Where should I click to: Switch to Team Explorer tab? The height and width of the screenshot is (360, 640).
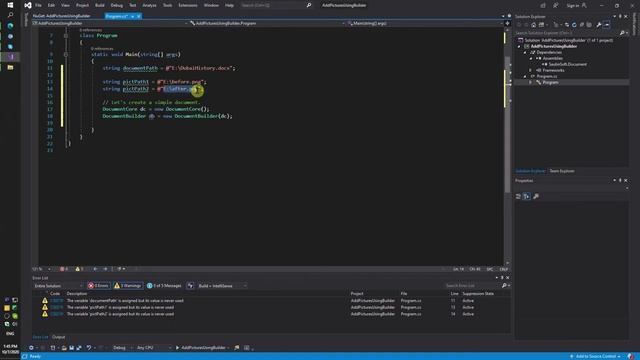[x=562, y=171]
